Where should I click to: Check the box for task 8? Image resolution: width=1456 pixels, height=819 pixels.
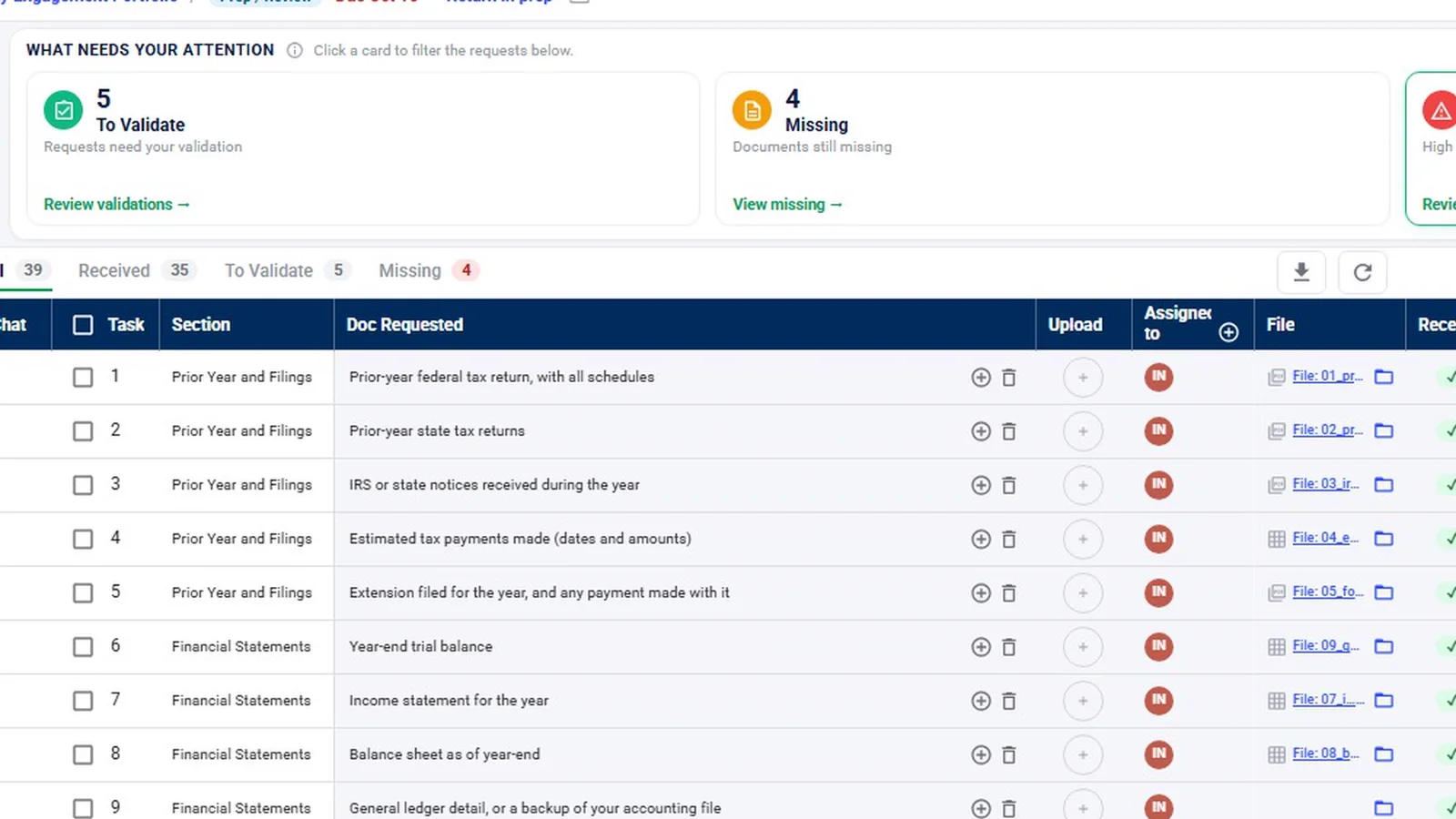(83, 754)
